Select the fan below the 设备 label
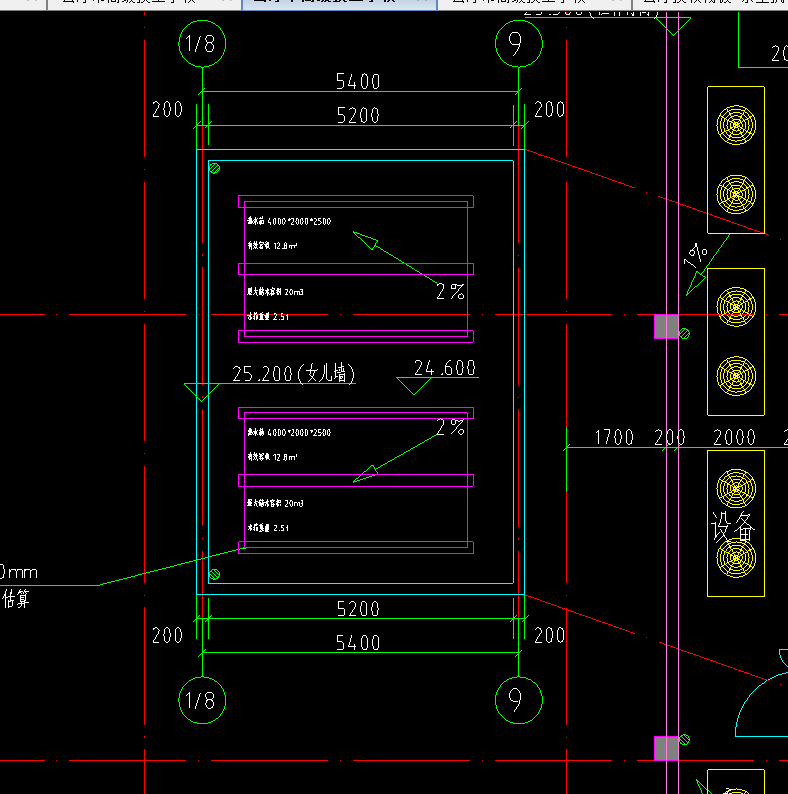The width and height of the screenshot is (788, 794). tap(736, 558)
